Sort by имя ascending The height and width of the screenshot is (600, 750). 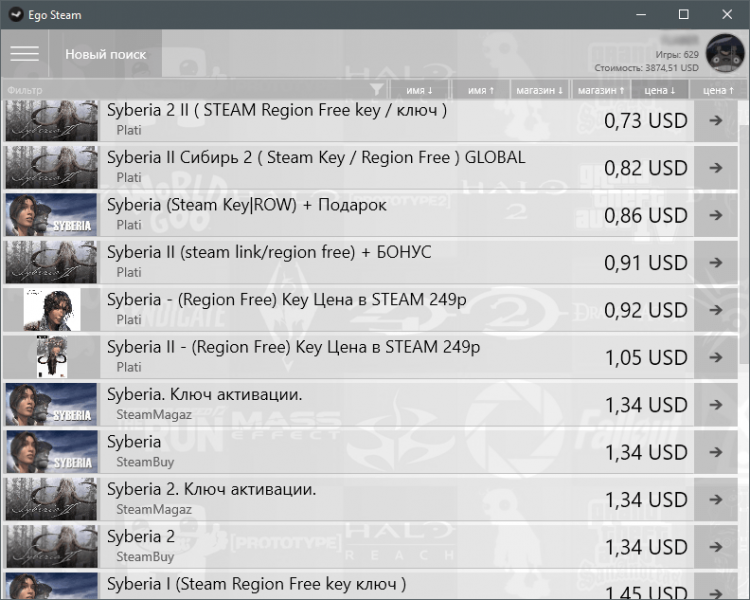(x=480, y=90)
